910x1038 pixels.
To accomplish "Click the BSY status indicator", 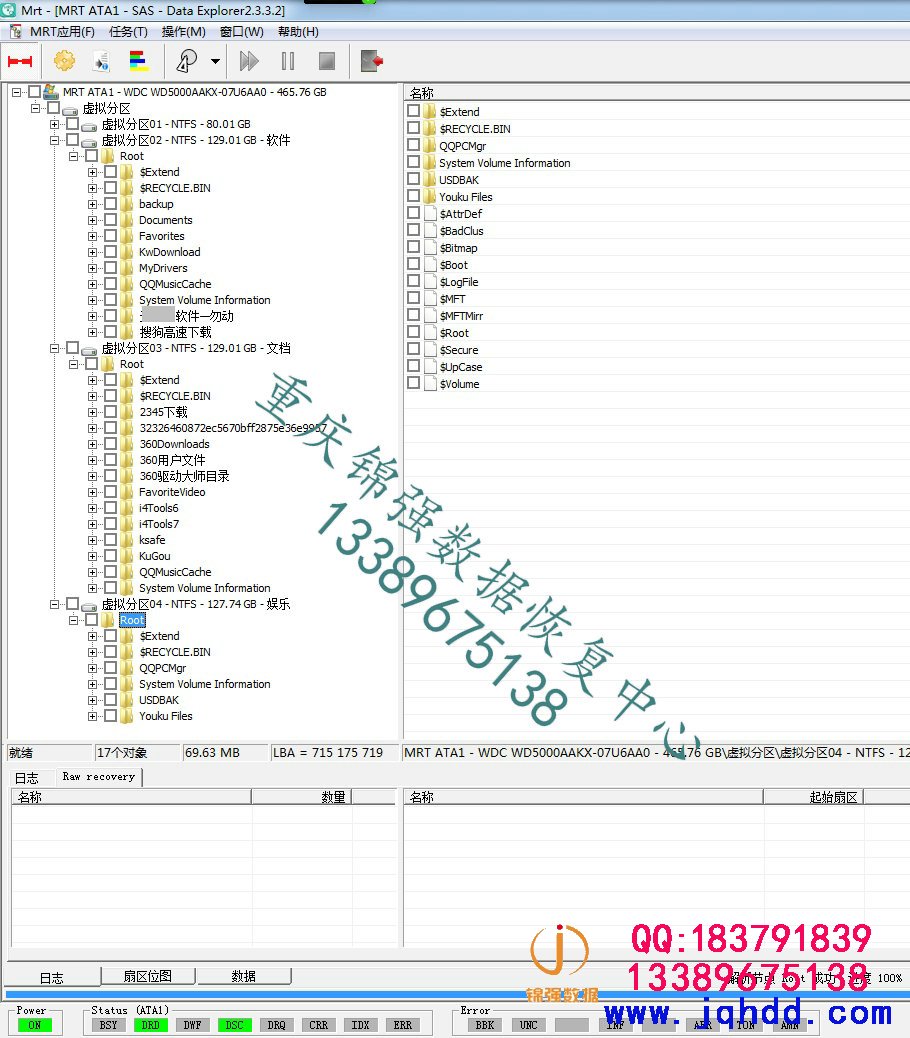I will pyautogui.click(x=109, y=1025).
